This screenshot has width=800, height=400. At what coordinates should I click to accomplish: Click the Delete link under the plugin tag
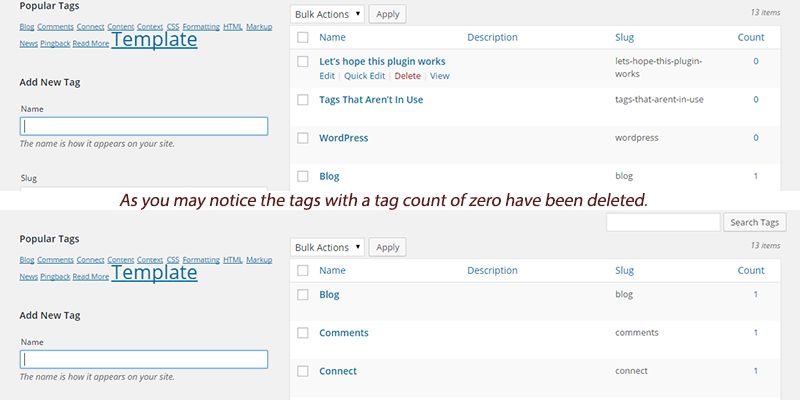[x=408, y=76]
